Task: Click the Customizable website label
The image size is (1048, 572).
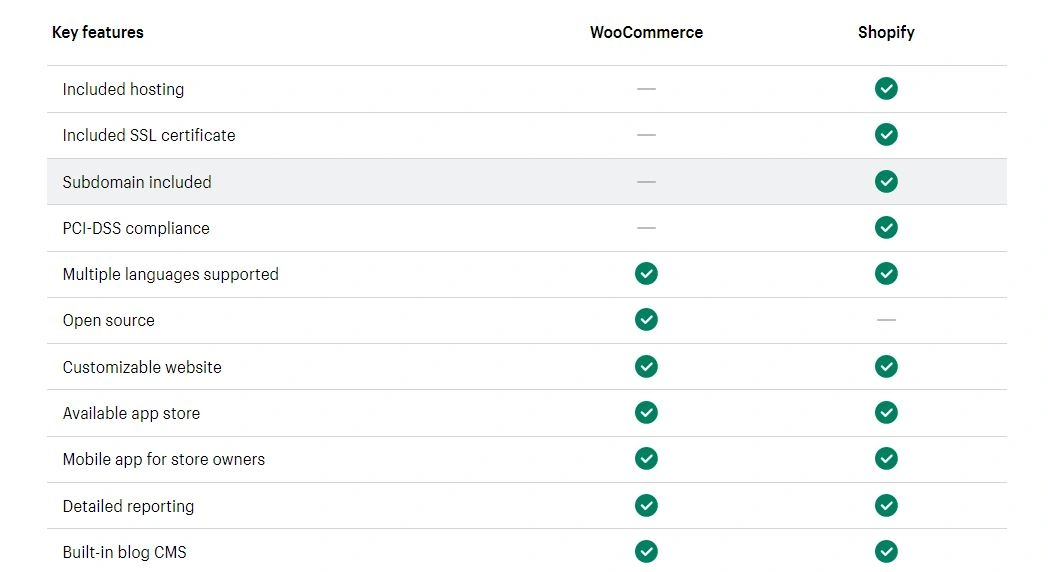Action: click(142, 367)
